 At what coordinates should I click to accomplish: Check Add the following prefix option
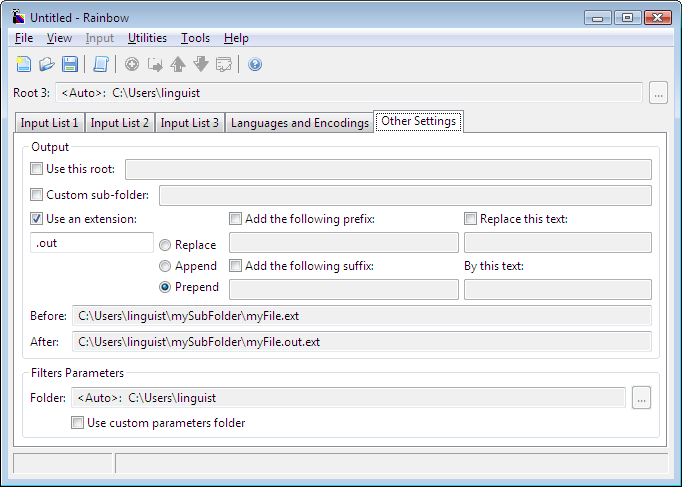(235, 219)
